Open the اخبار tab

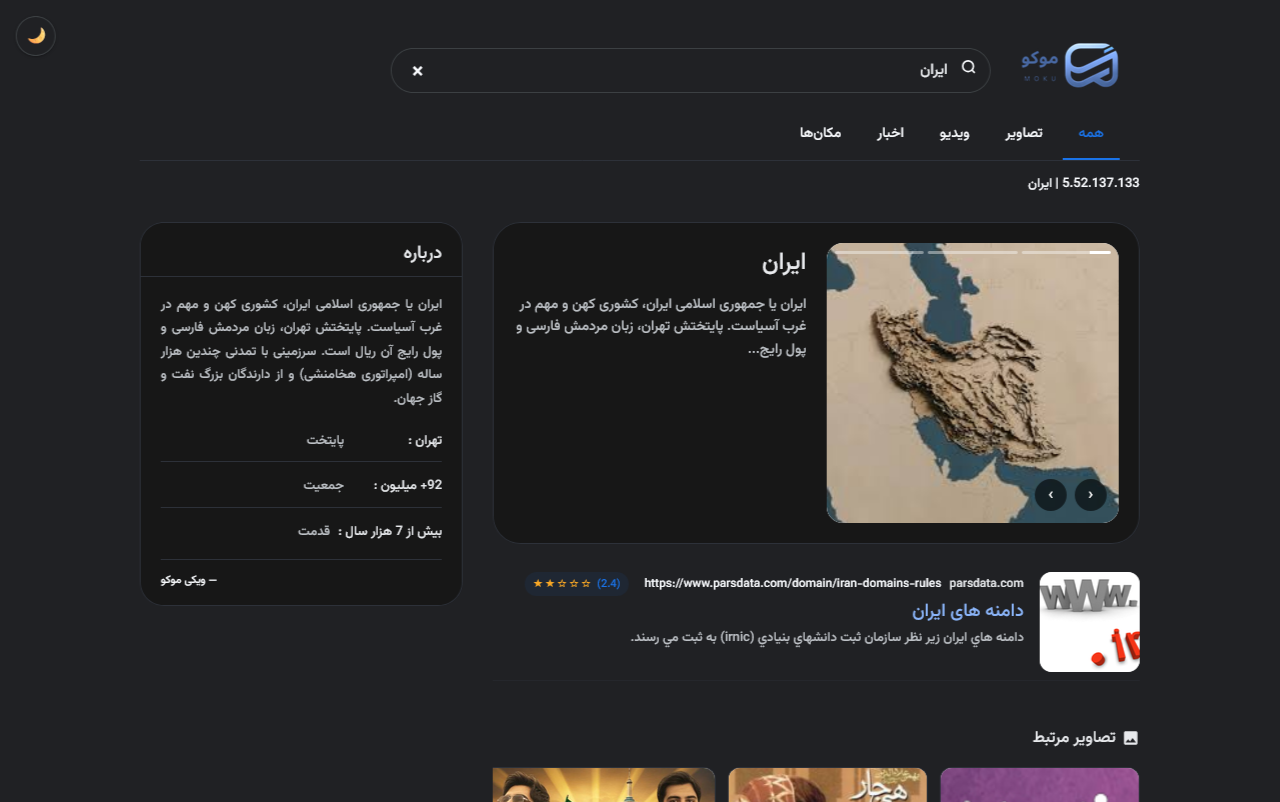coord(891,133)
